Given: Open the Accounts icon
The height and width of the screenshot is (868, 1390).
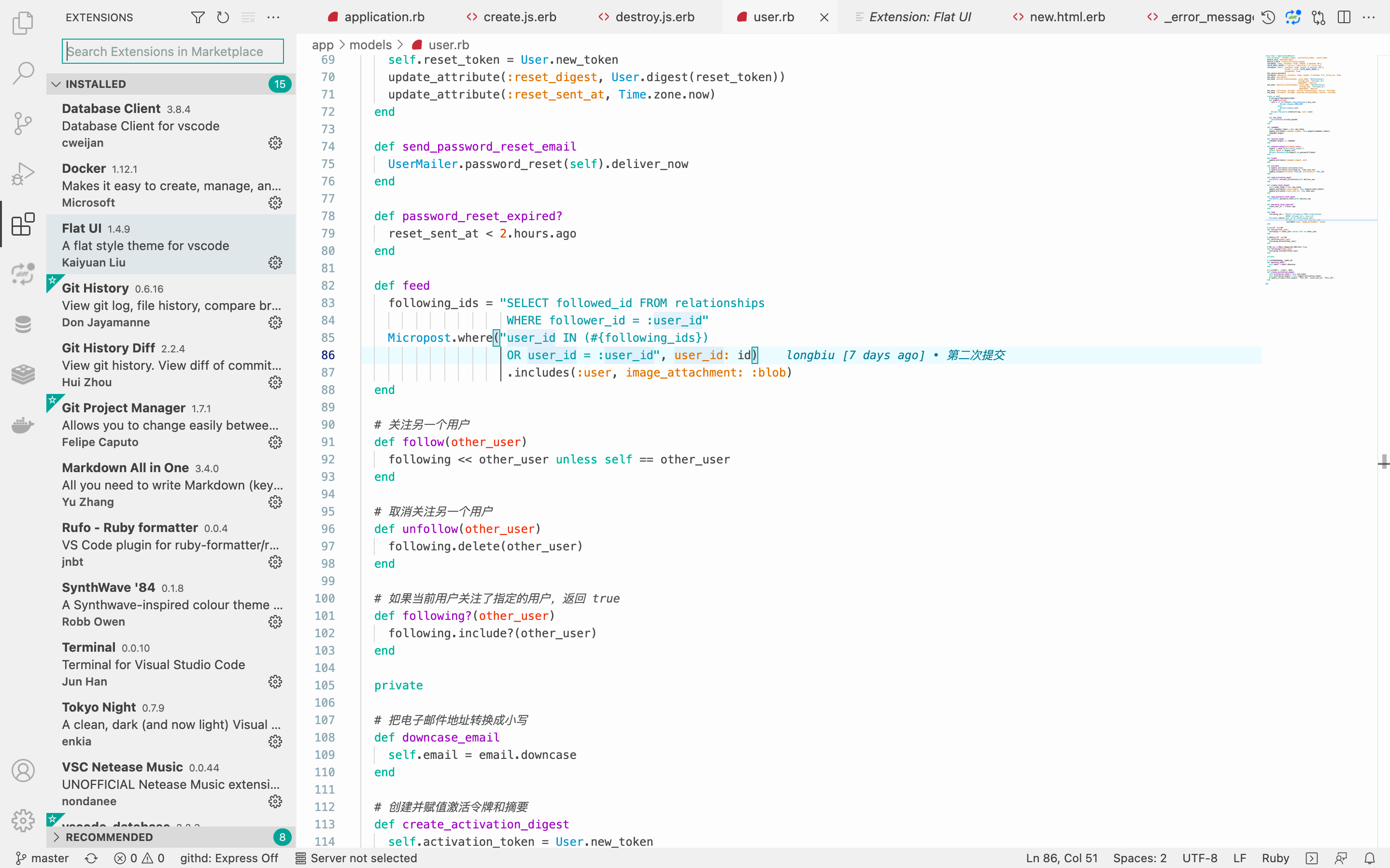Looking at the screenshot, I should click(23, 770).
